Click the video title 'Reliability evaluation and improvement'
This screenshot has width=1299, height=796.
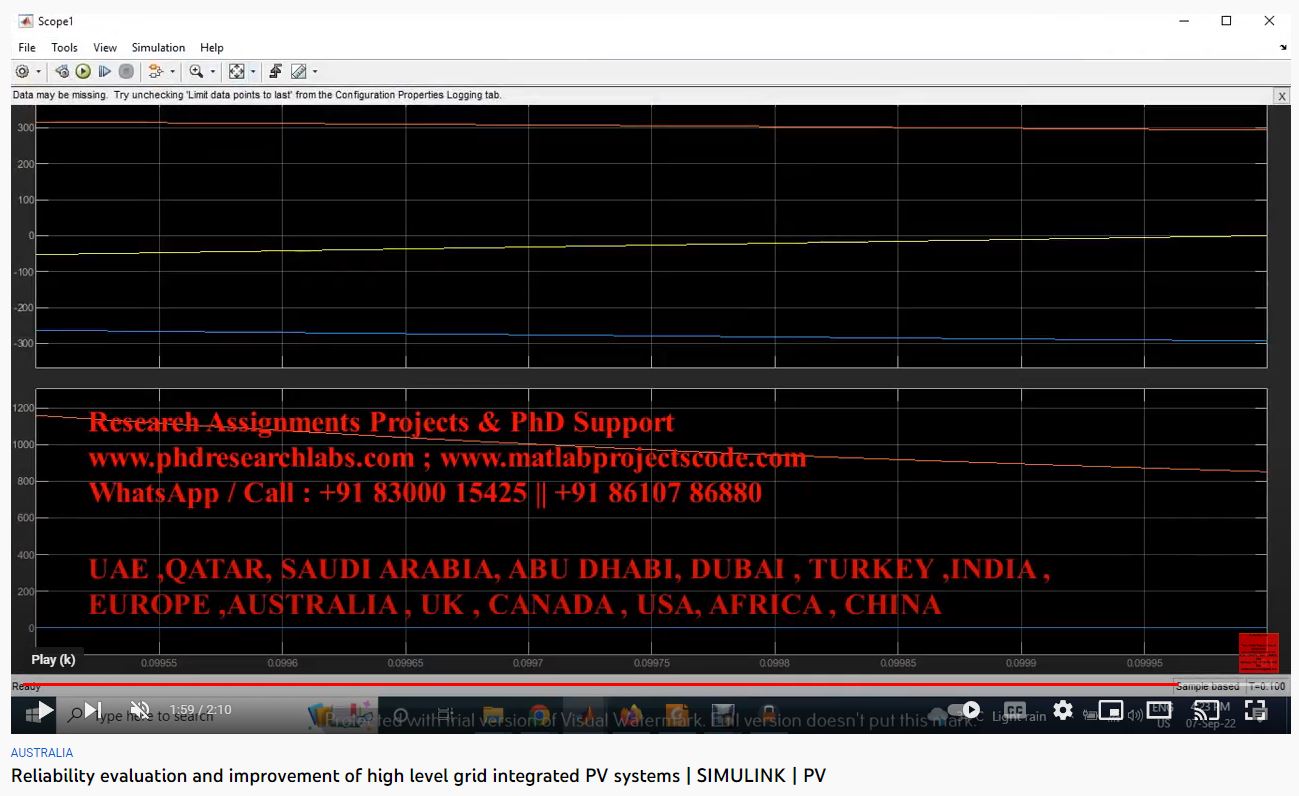418,775
